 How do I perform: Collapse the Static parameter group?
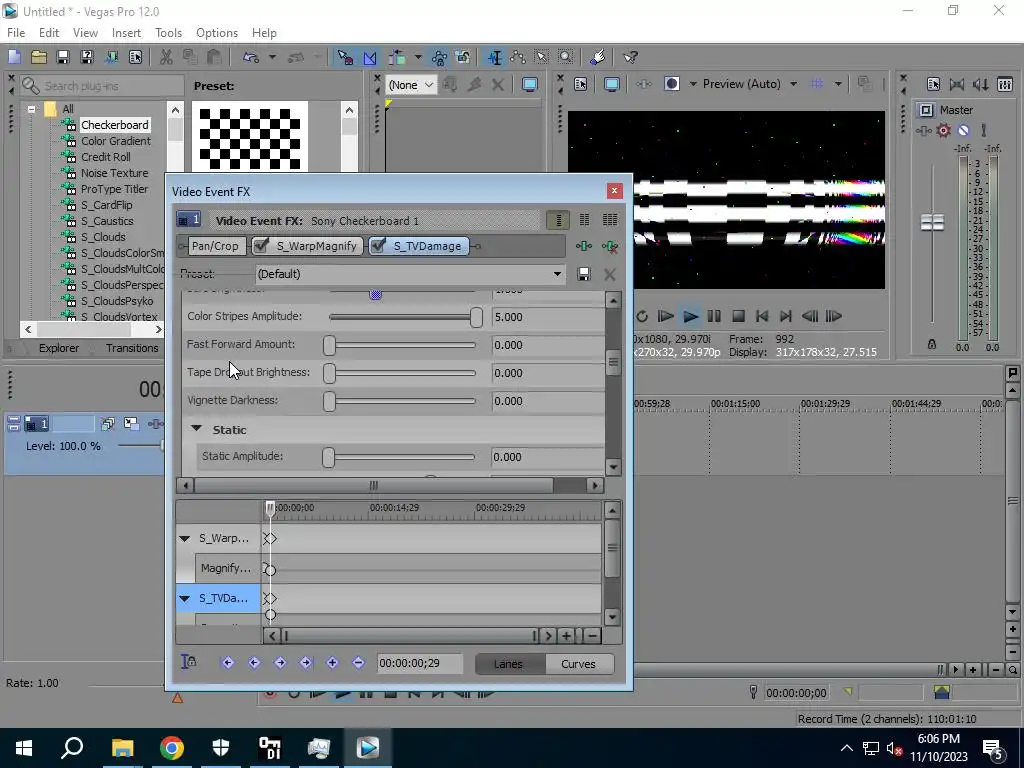coord(196,428)
